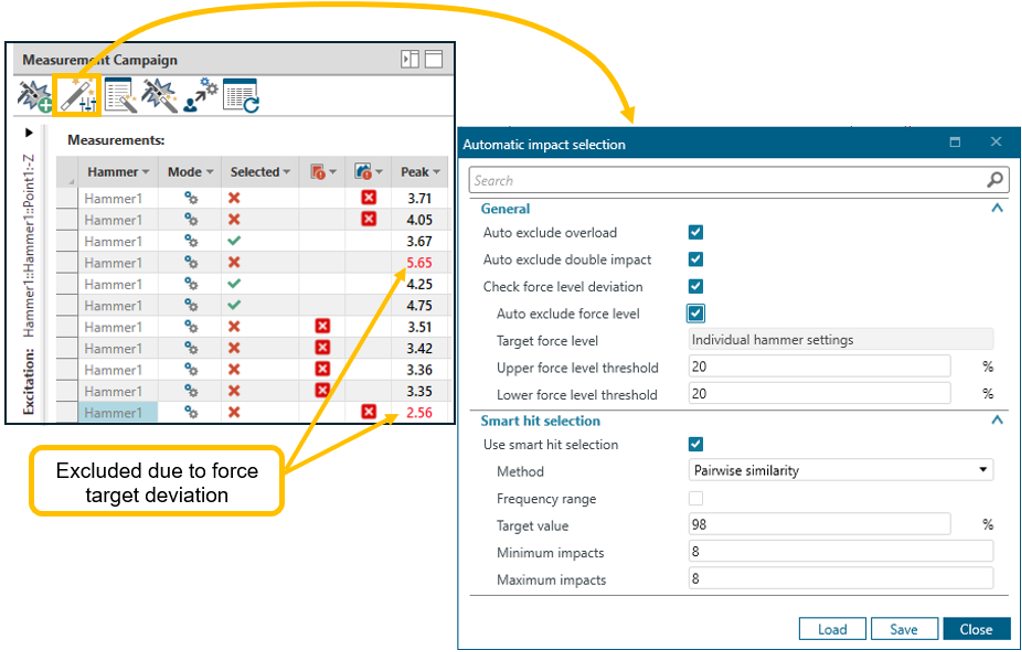1022x652 pixels.
Task: Click the panel dock layout icon
Action: coord(410,60)
